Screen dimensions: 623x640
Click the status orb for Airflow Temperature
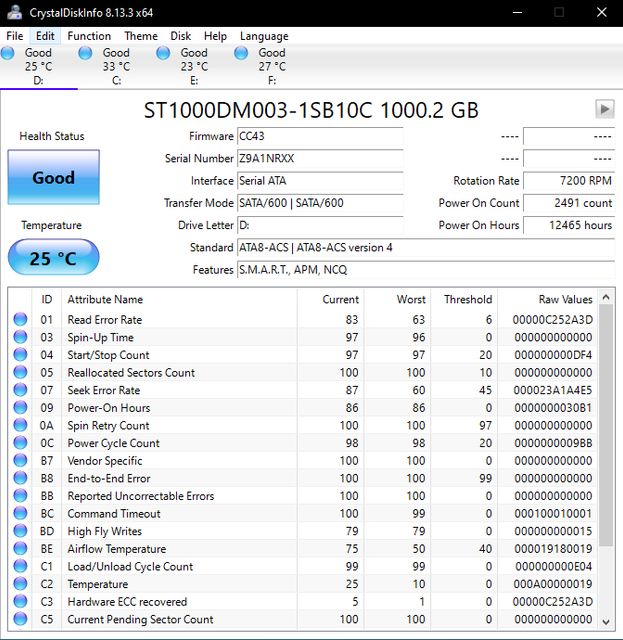tap(20, 548)
